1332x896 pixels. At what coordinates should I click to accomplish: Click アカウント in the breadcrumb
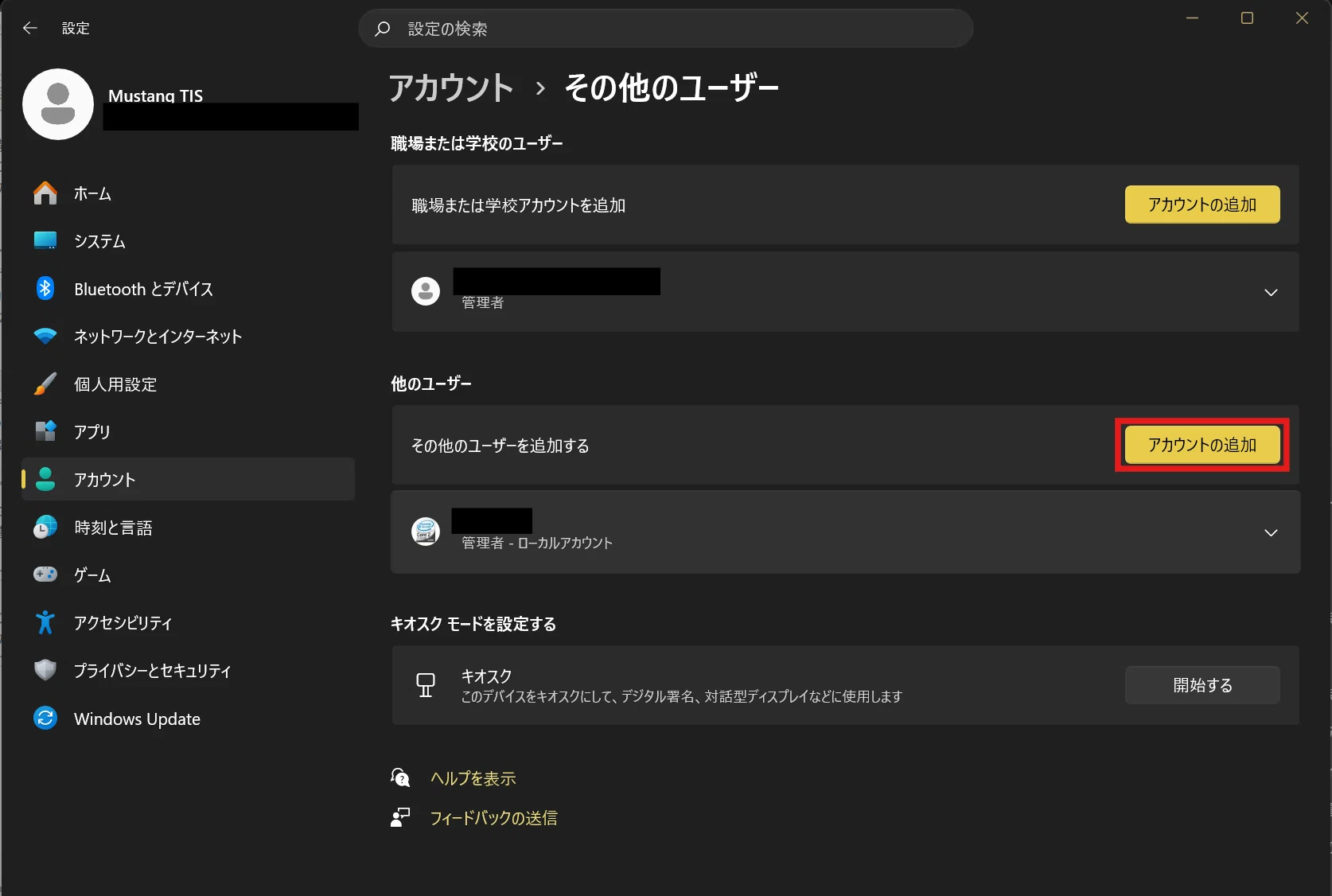451,88
